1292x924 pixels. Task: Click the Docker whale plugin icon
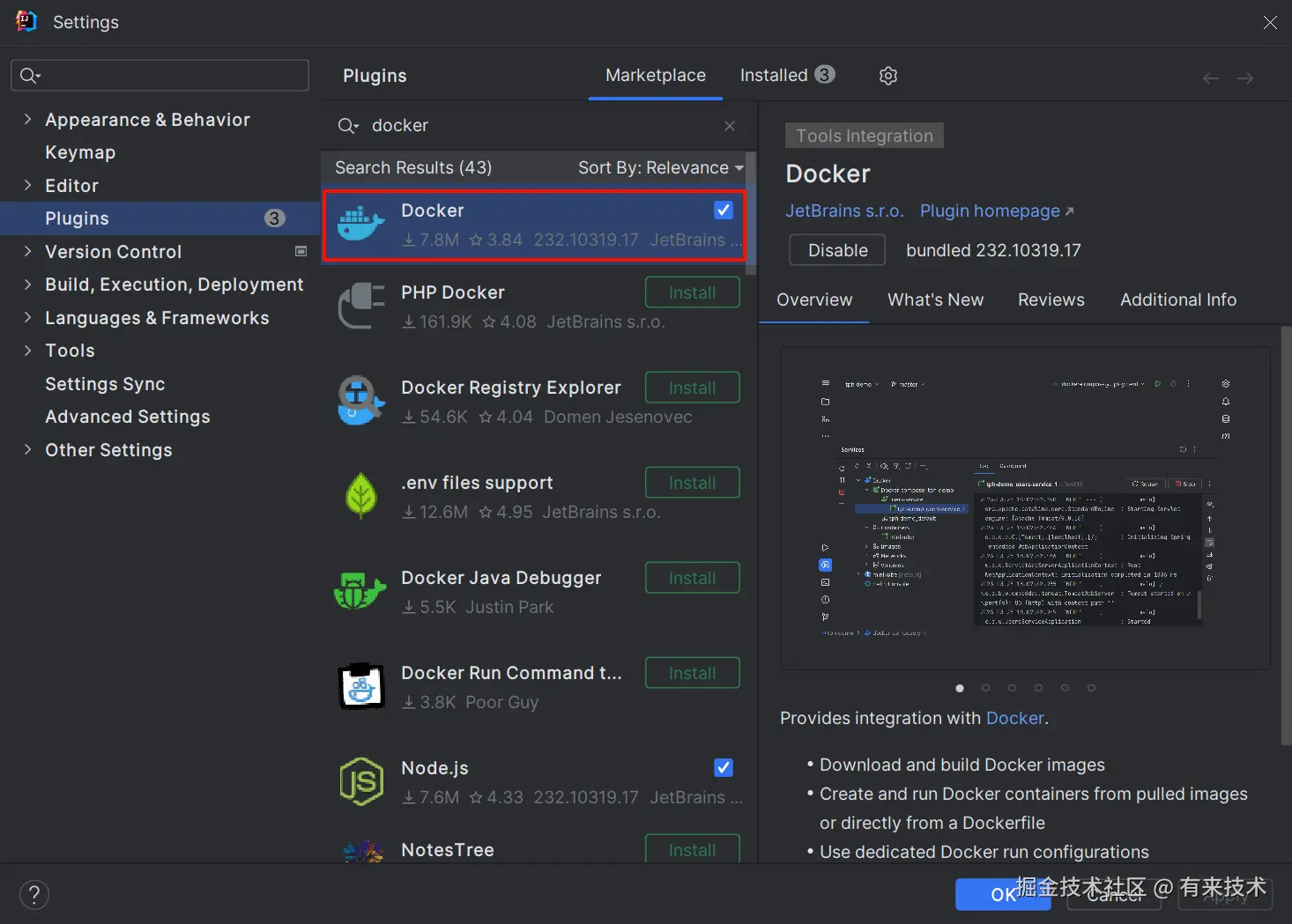point(361,225)
